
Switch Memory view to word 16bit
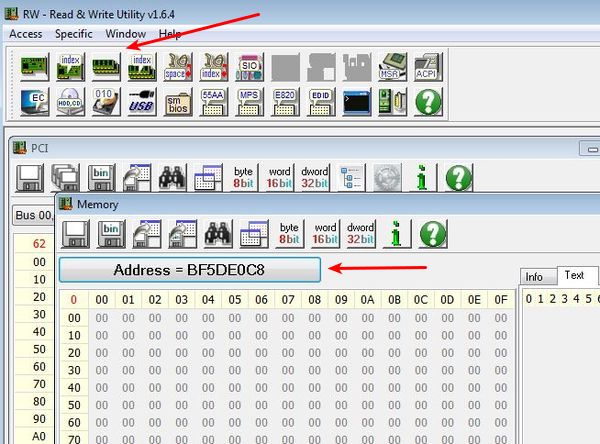[x=325, y=233]
